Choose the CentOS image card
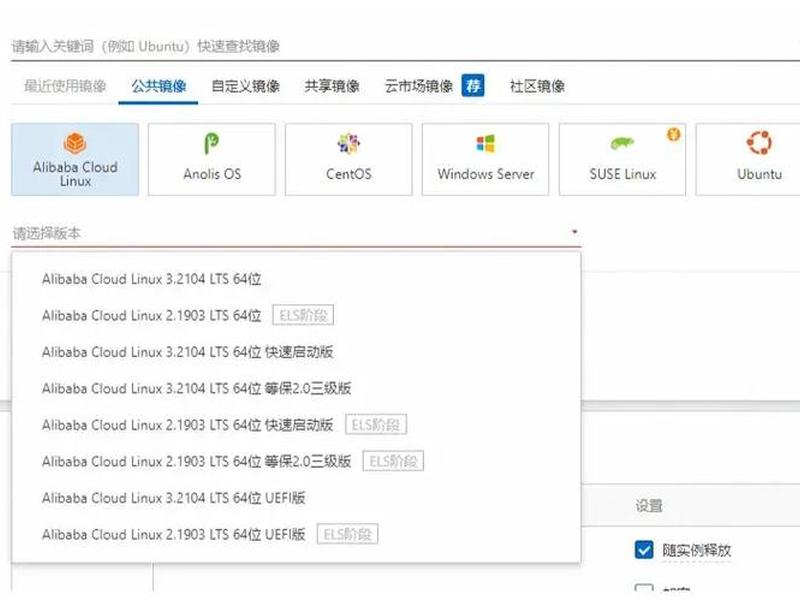Viewport: 800px width, 600px height. coord(348,159)
